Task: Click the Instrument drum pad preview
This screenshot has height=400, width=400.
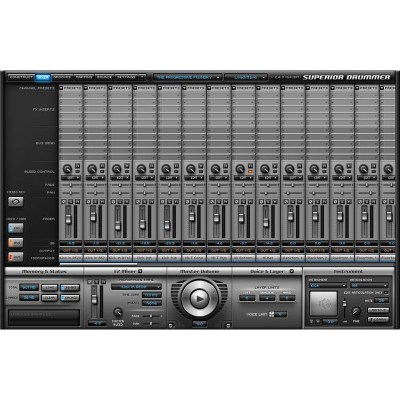Action: point(323,303)
